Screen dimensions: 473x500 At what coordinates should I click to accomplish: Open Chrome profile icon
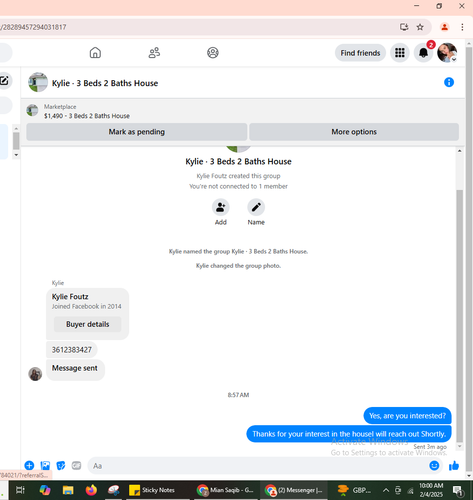tap(444, 27)
